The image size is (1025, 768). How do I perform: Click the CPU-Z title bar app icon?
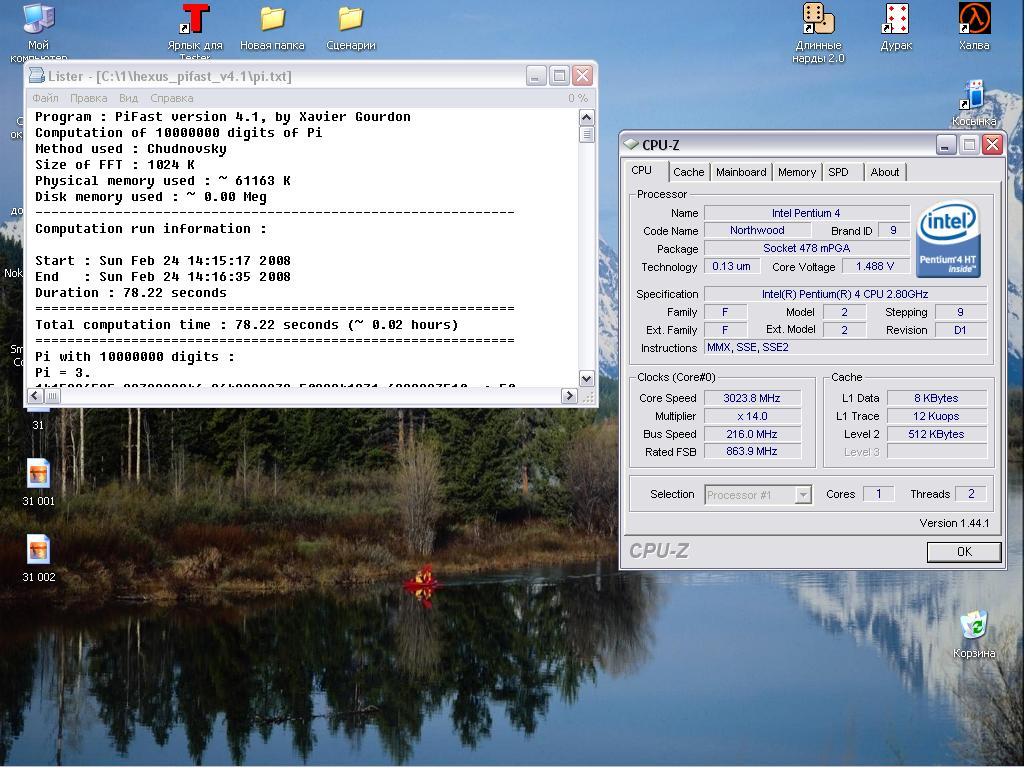[x=630, y=144]
